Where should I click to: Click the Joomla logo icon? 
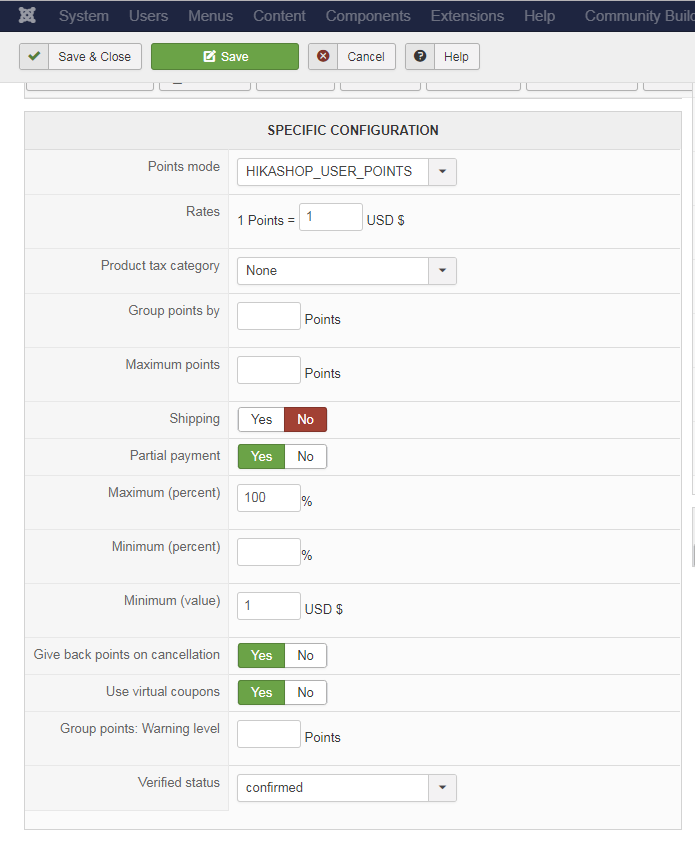click(28, 16)
